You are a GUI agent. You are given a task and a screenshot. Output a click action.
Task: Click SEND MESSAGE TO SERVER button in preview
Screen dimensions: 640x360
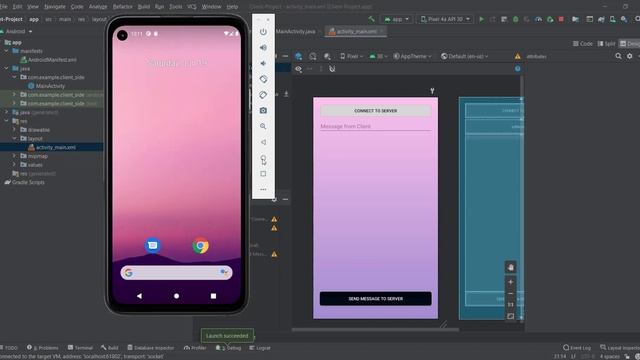click(x=376, y=299)
